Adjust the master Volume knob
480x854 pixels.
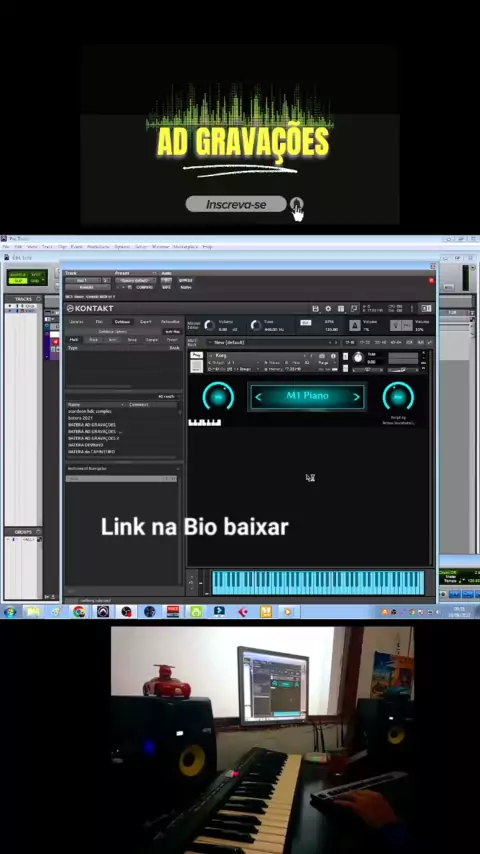(x=209, y=326)
